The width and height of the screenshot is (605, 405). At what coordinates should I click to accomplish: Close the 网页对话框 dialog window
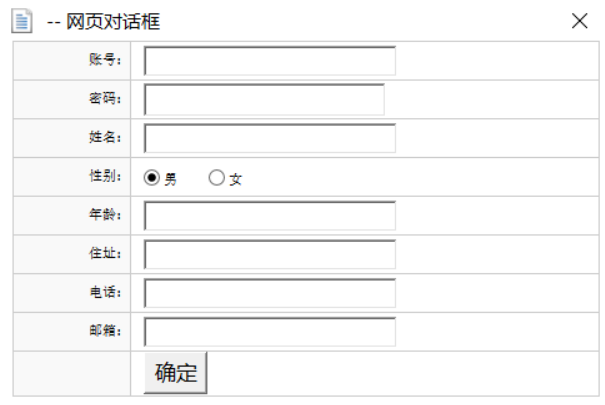tap(580, 21)
